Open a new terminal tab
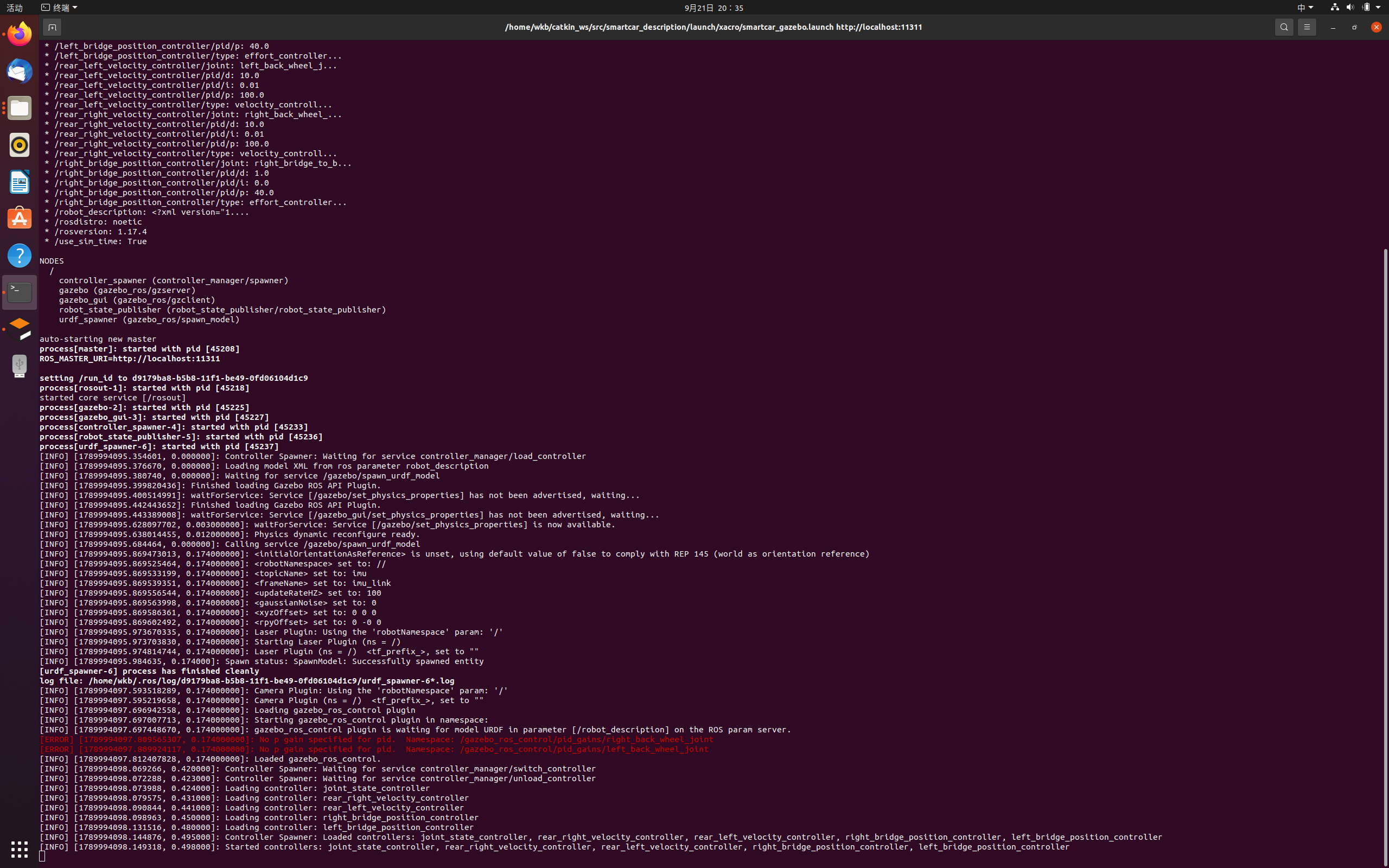The width and height of the screenshot is (1389, 868). pyautogui.click(x=52, y=27)
